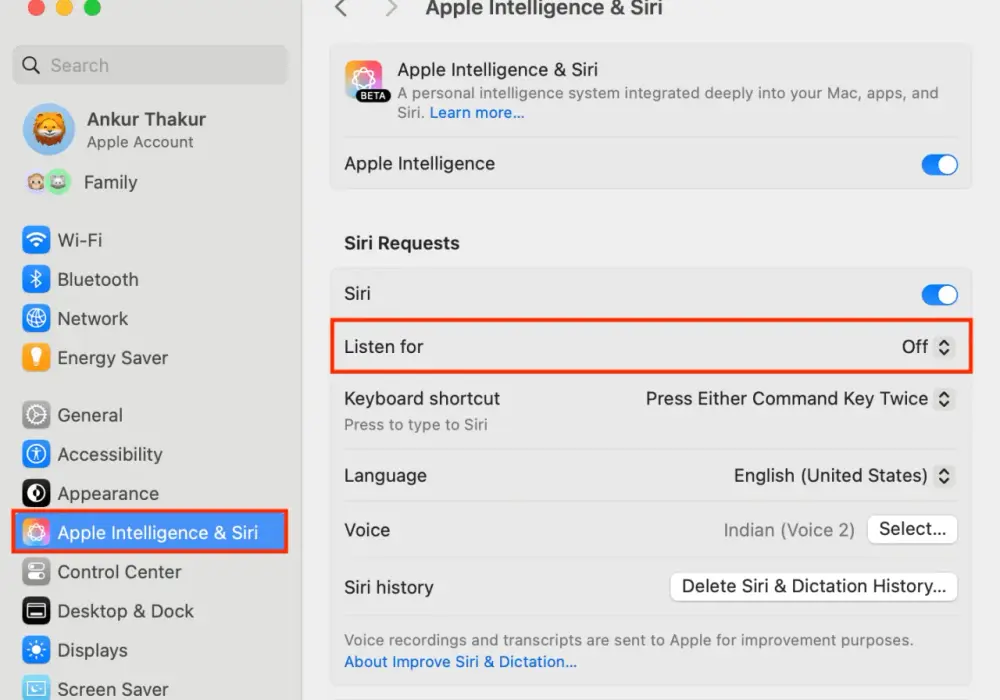The height and width of the screenshot is (700, 1000).
Task: Click the Accessibility icon
Action: coord(36,455)
